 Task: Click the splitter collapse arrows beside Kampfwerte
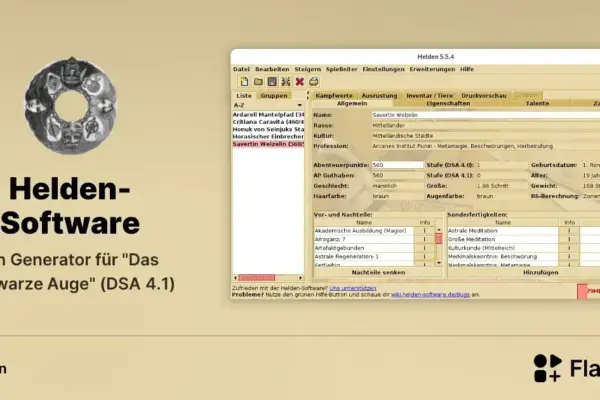308,95
